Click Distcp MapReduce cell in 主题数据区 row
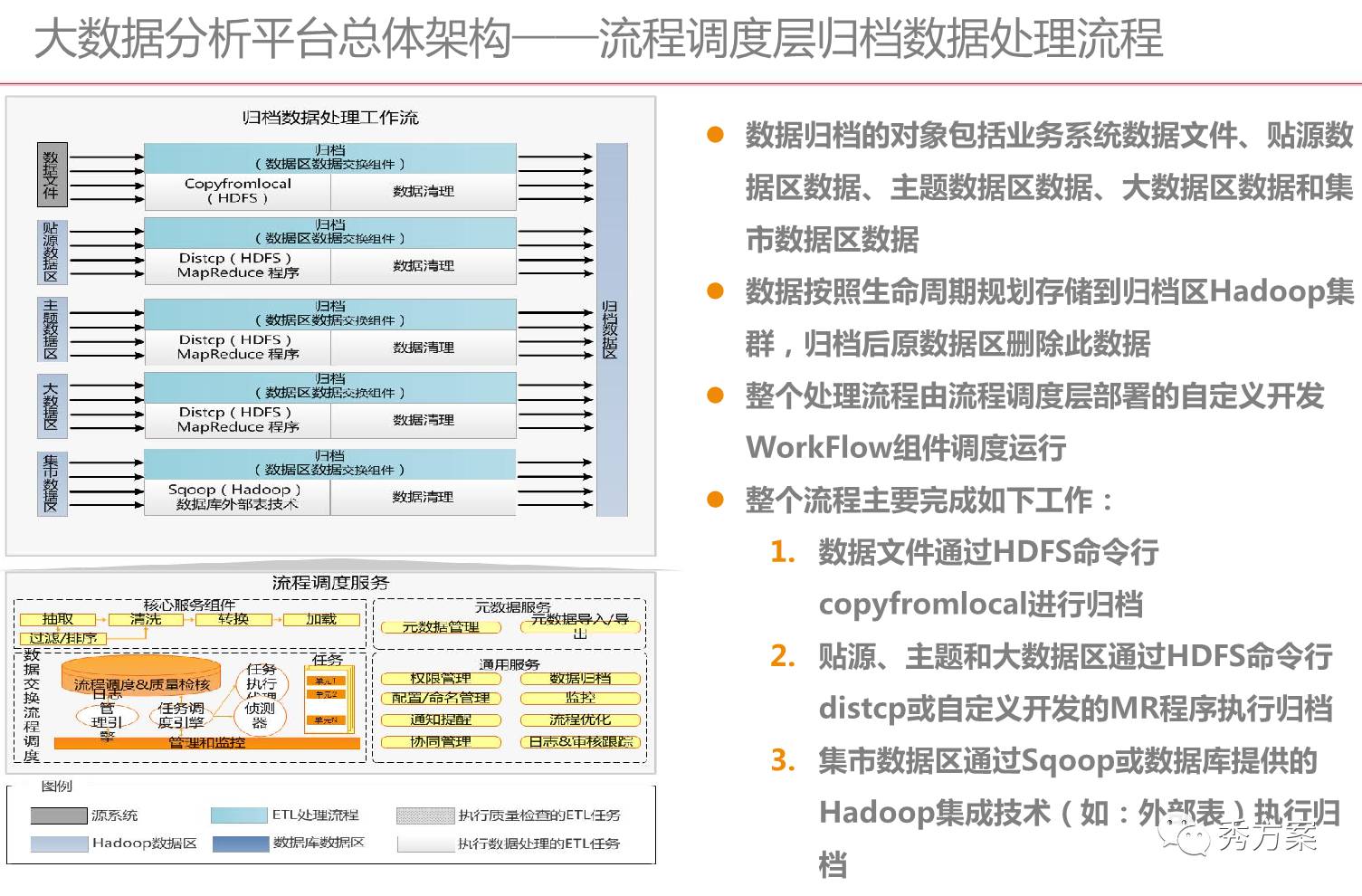1362x896 pixels. pyautogui.click(x=237, y=347)
